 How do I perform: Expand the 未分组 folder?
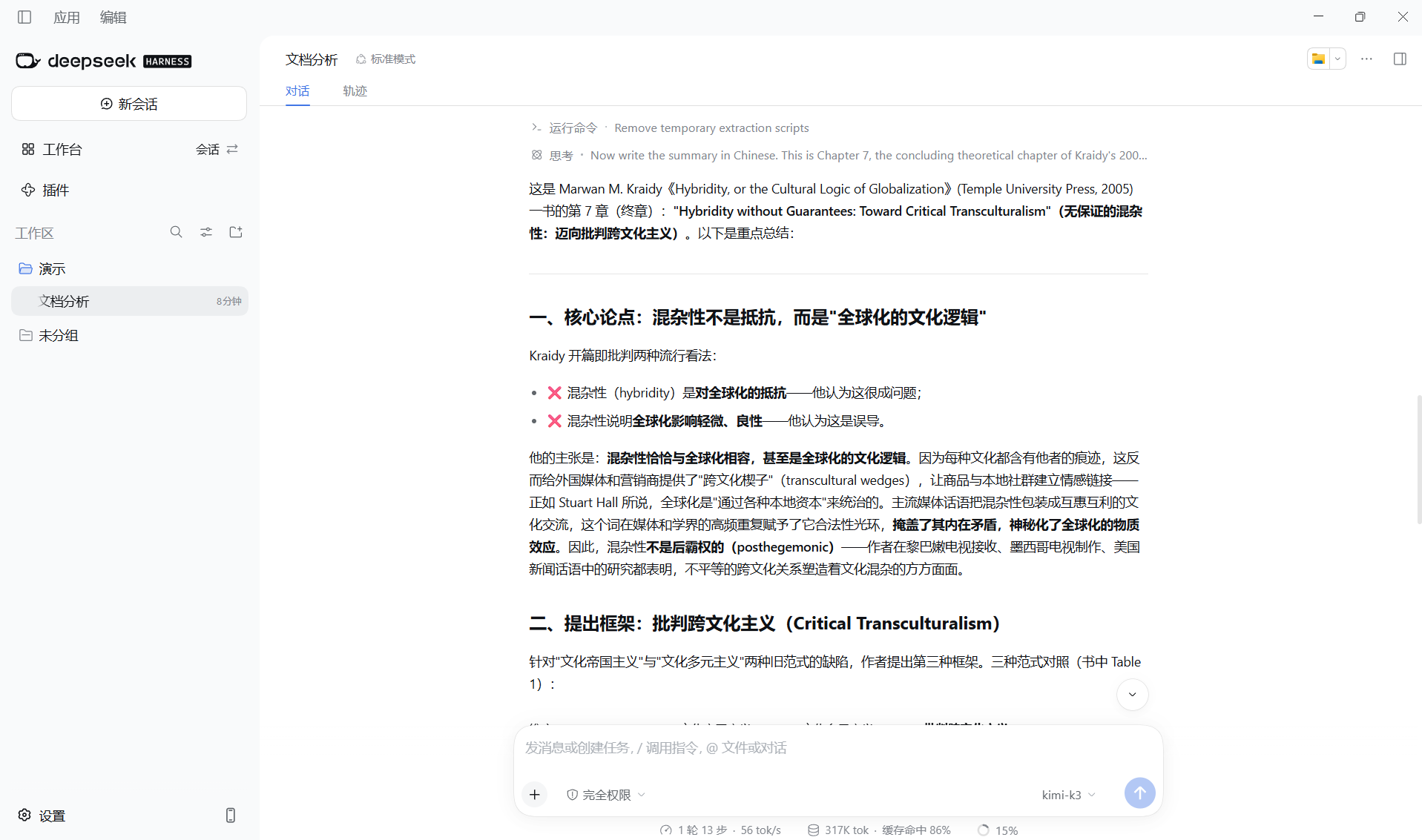[x=49, y=335]
